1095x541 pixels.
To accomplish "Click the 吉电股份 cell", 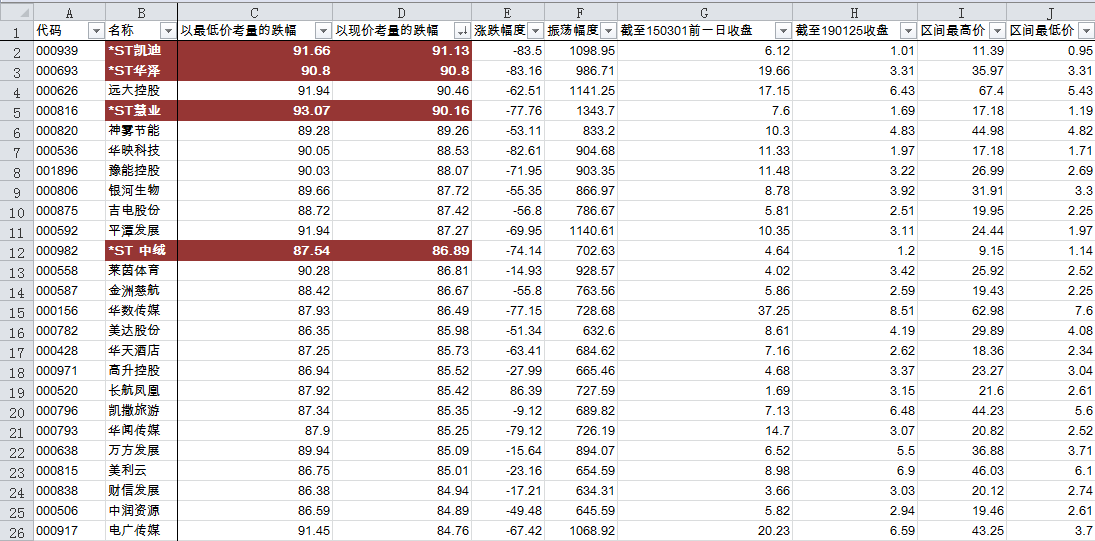I will [142, 211].
